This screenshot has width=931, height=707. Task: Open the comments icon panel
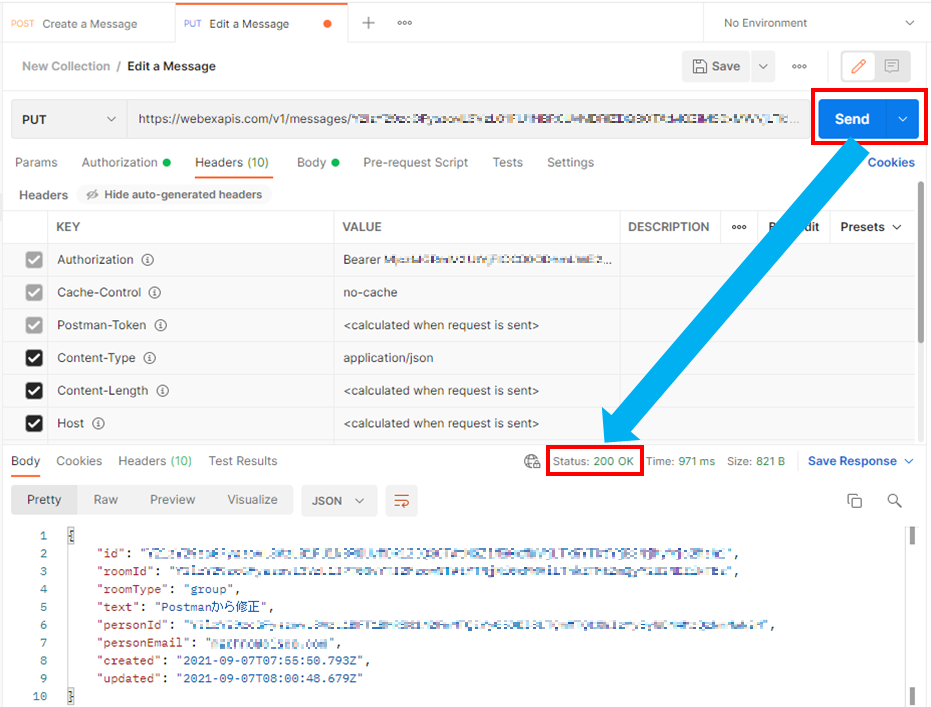coord(892,67)
